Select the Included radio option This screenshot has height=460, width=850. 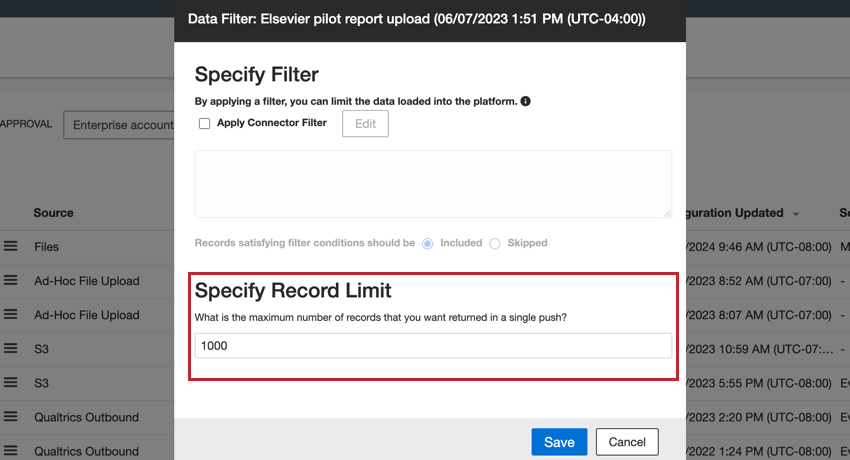428,243
